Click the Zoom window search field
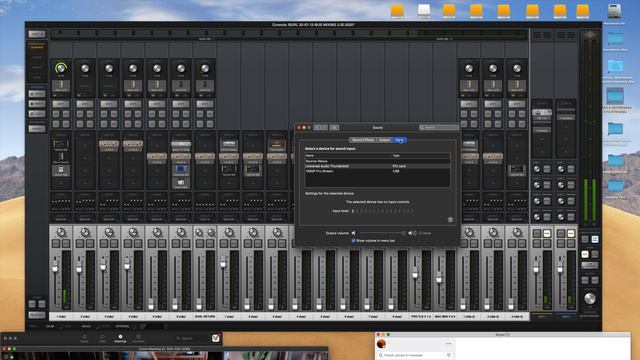Screen dimensions: 640x360 tap(191, 338)
